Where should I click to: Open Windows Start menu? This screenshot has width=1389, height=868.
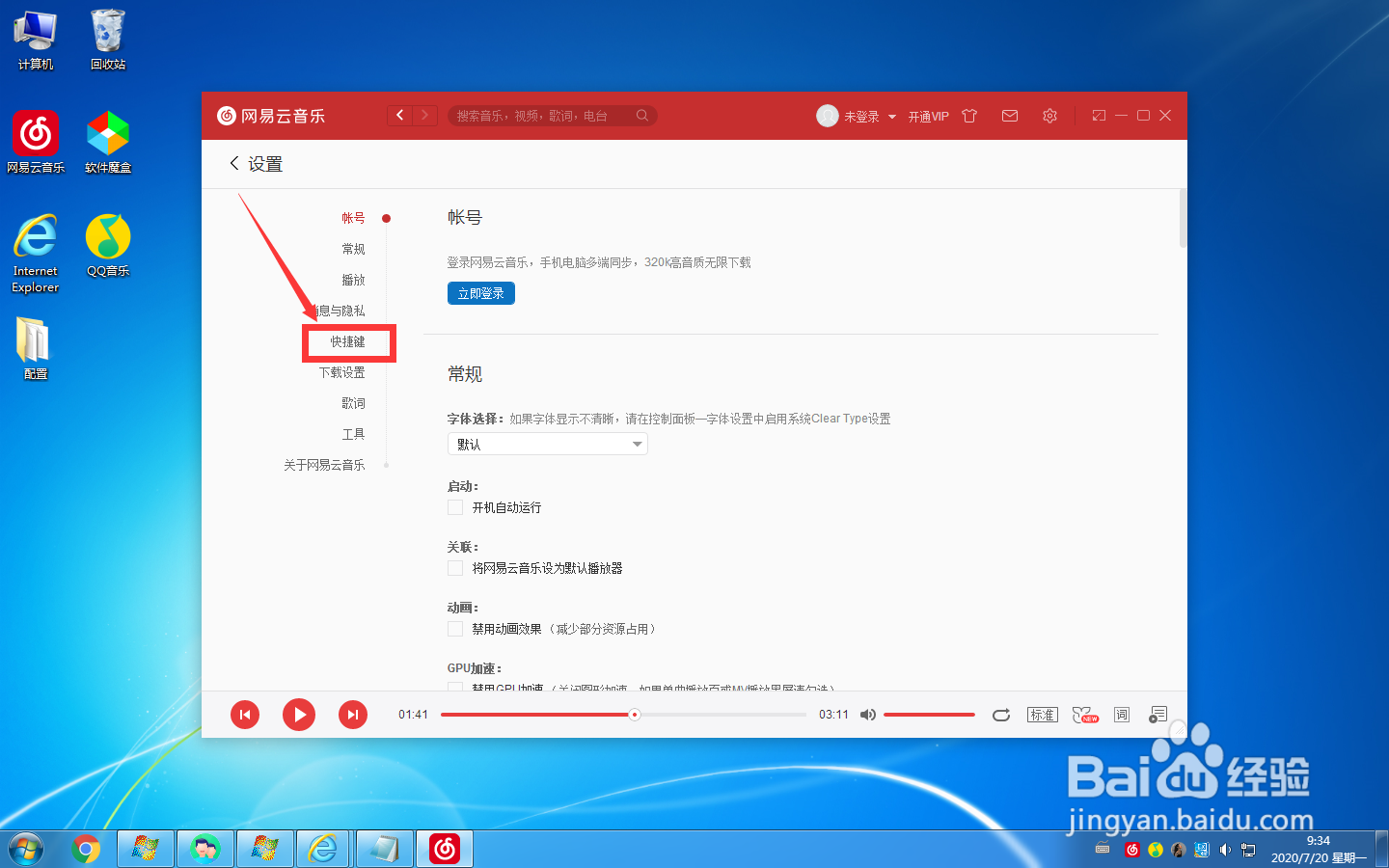26,849
